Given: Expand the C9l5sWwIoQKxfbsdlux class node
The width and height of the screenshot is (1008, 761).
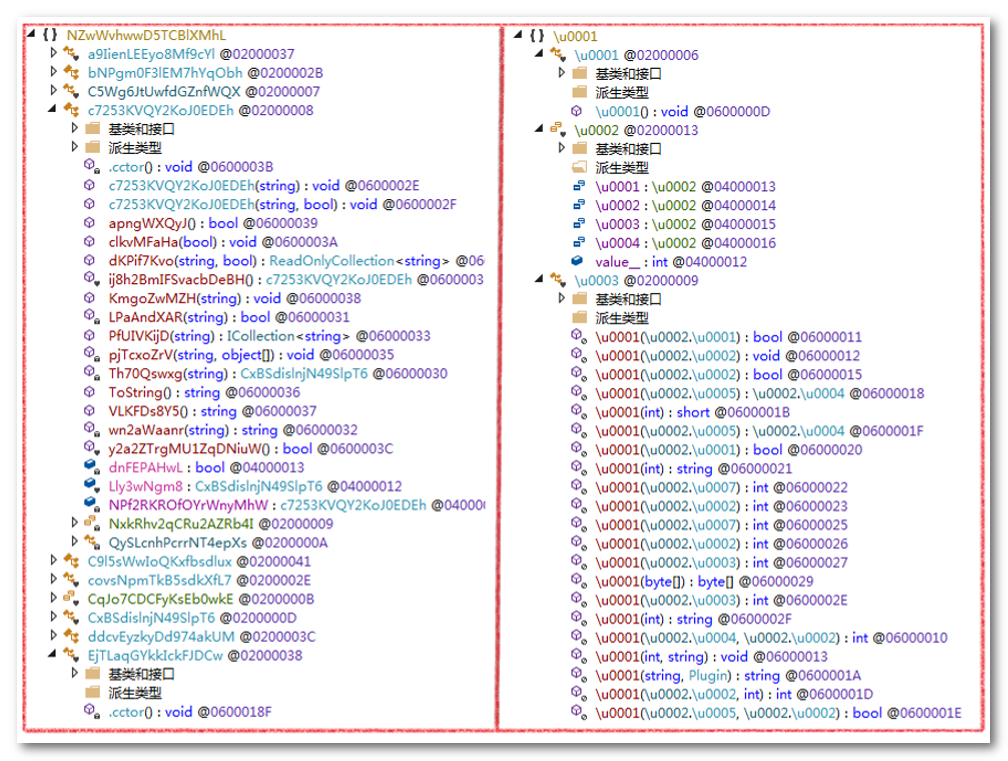Looking at the screenshot, I should point(54,562).
